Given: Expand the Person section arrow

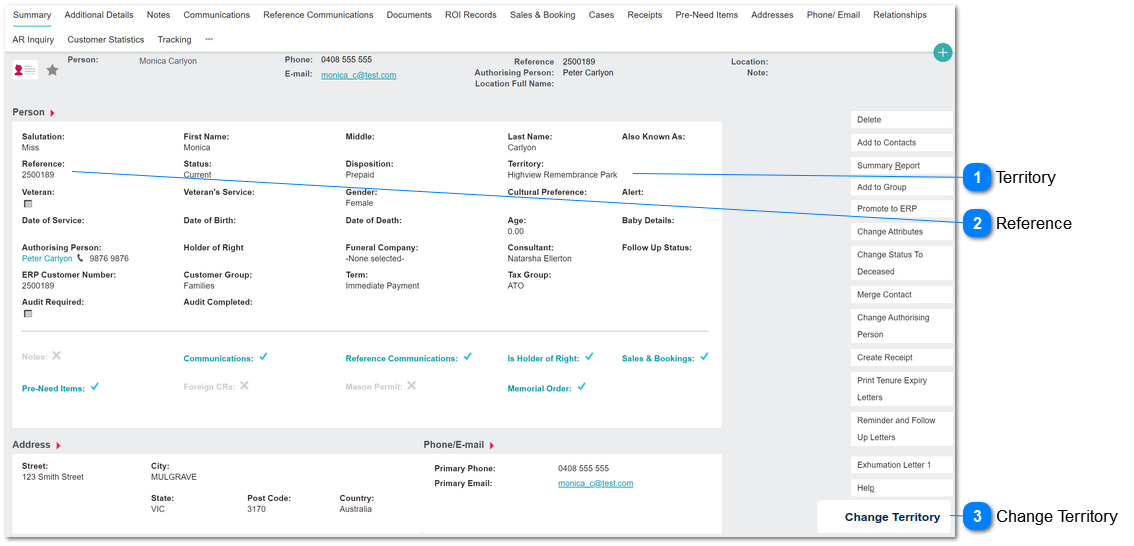Looking at the screenshot, I should [52, 114].
